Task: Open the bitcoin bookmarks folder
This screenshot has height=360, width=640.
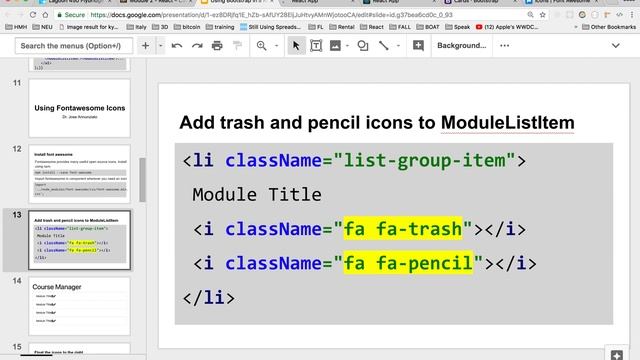Action: pos(187,27)
